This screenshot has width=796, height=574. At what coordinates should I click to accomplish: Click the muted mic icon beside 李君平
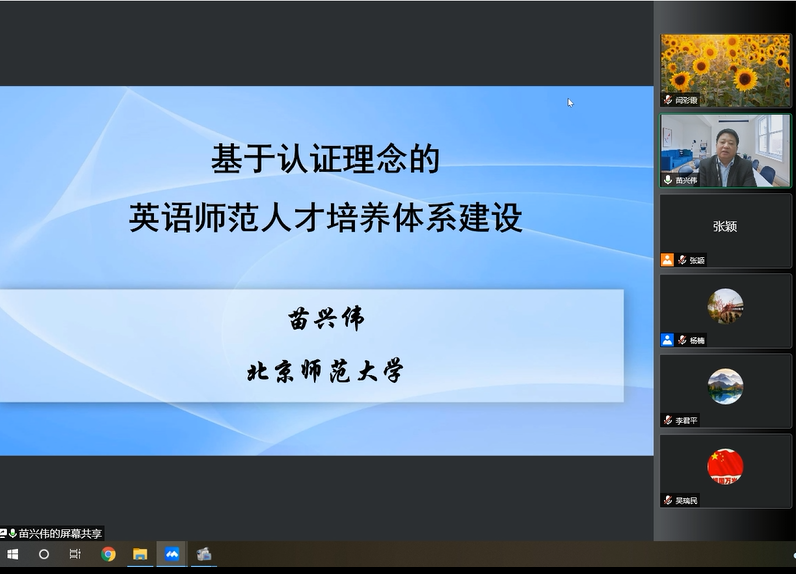tap(667, 420)
